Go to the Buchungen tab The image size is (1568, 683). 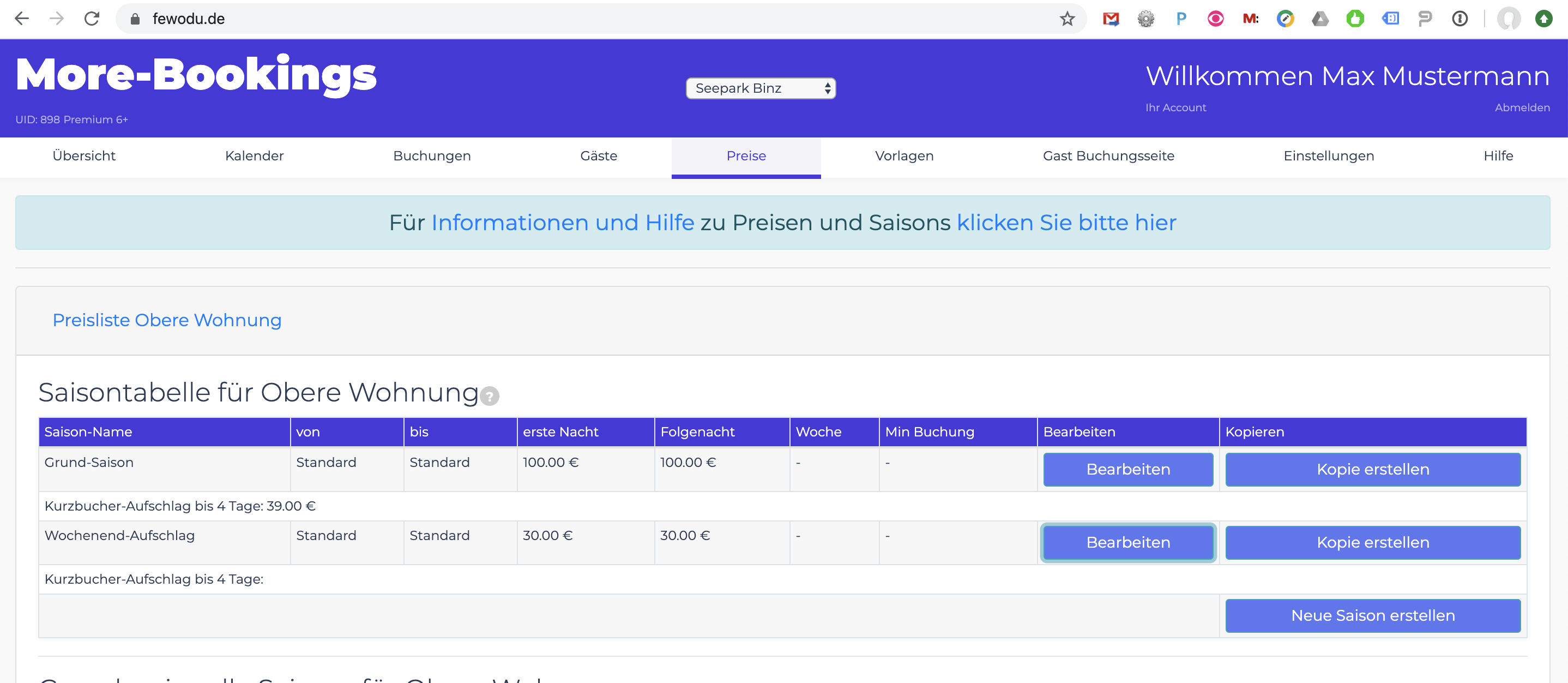click(432, 156)
